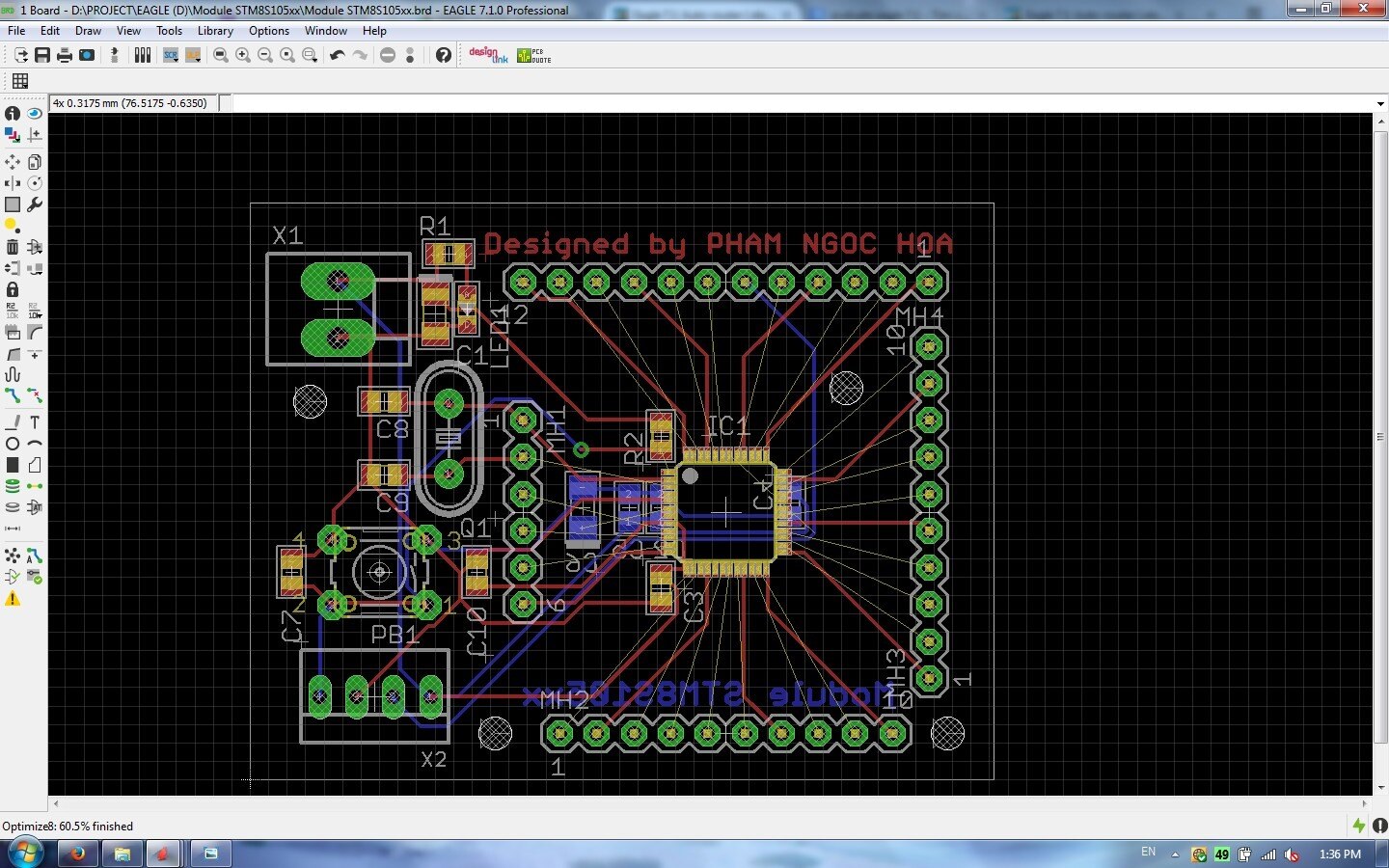Open the Tools menu
The width and height of the screenshot is (1389, 868).
click(x=169, y=31)
